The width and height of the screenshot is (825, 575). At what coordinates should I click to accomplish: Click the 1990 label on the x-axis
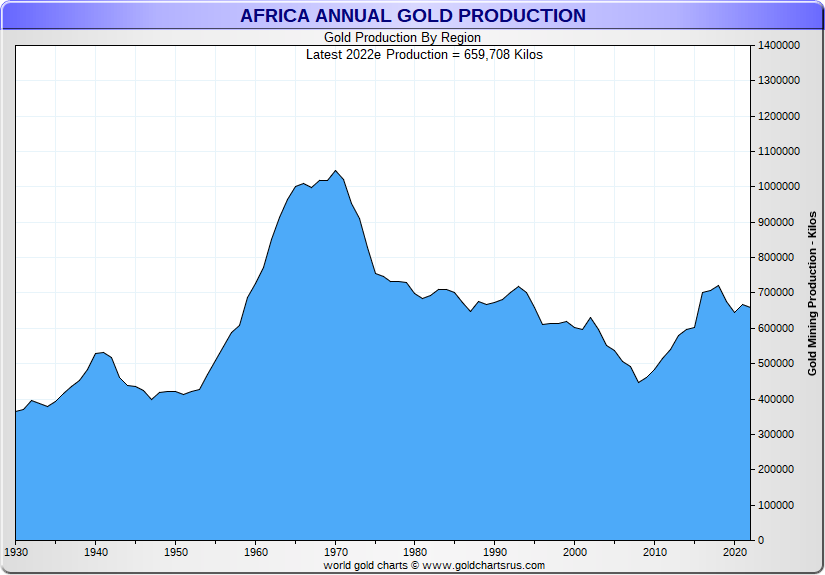pos(495,552)
